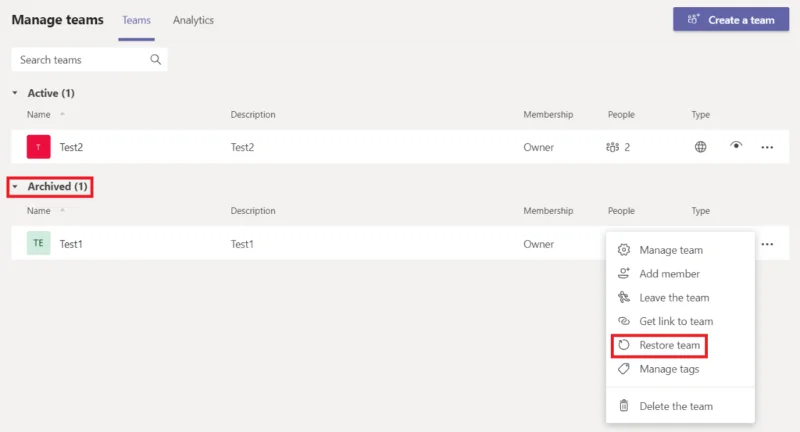Image resolution: width=800 pixels, height=432 pixels.
Task: Click People header in Archived section
Action: tap(621, 211)
